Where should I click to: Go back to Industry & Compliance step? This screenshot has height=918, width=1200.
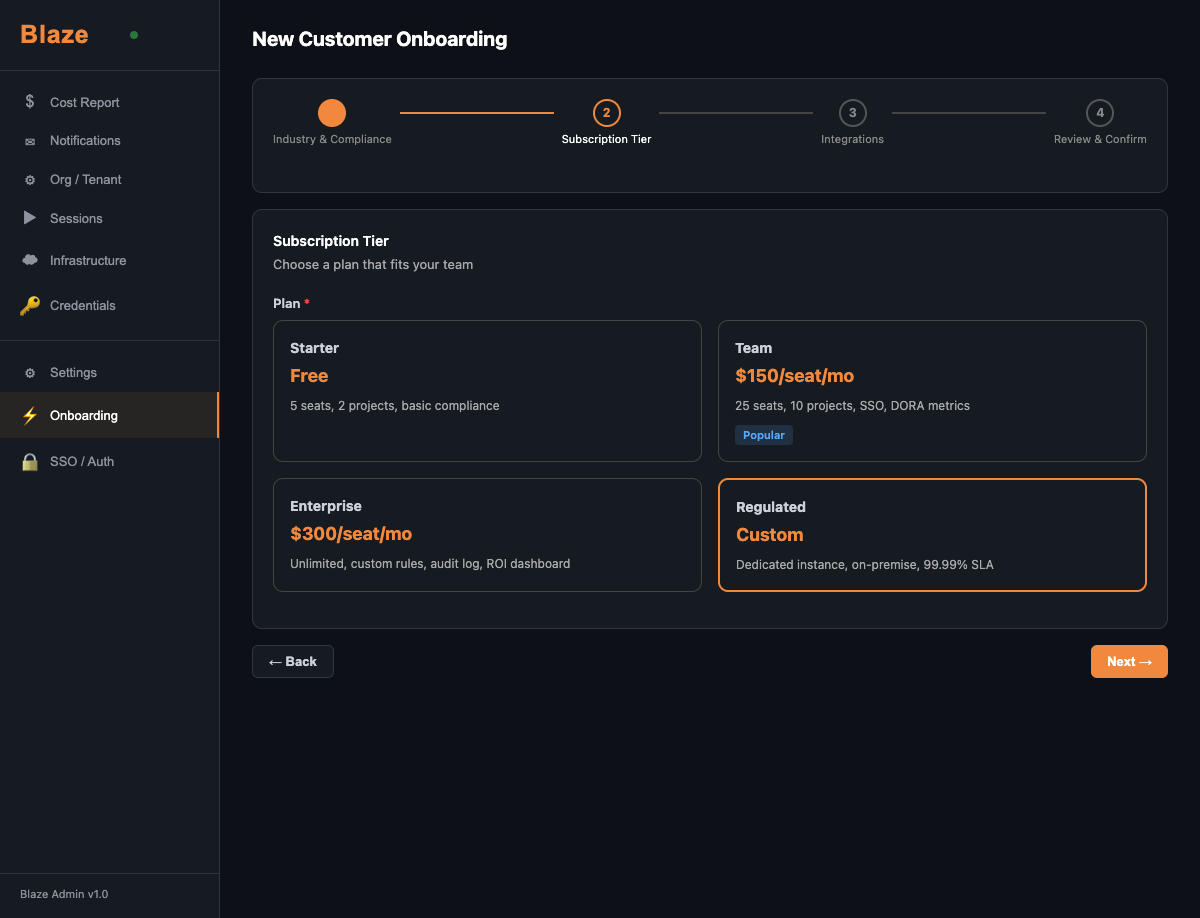coord(332,113)
